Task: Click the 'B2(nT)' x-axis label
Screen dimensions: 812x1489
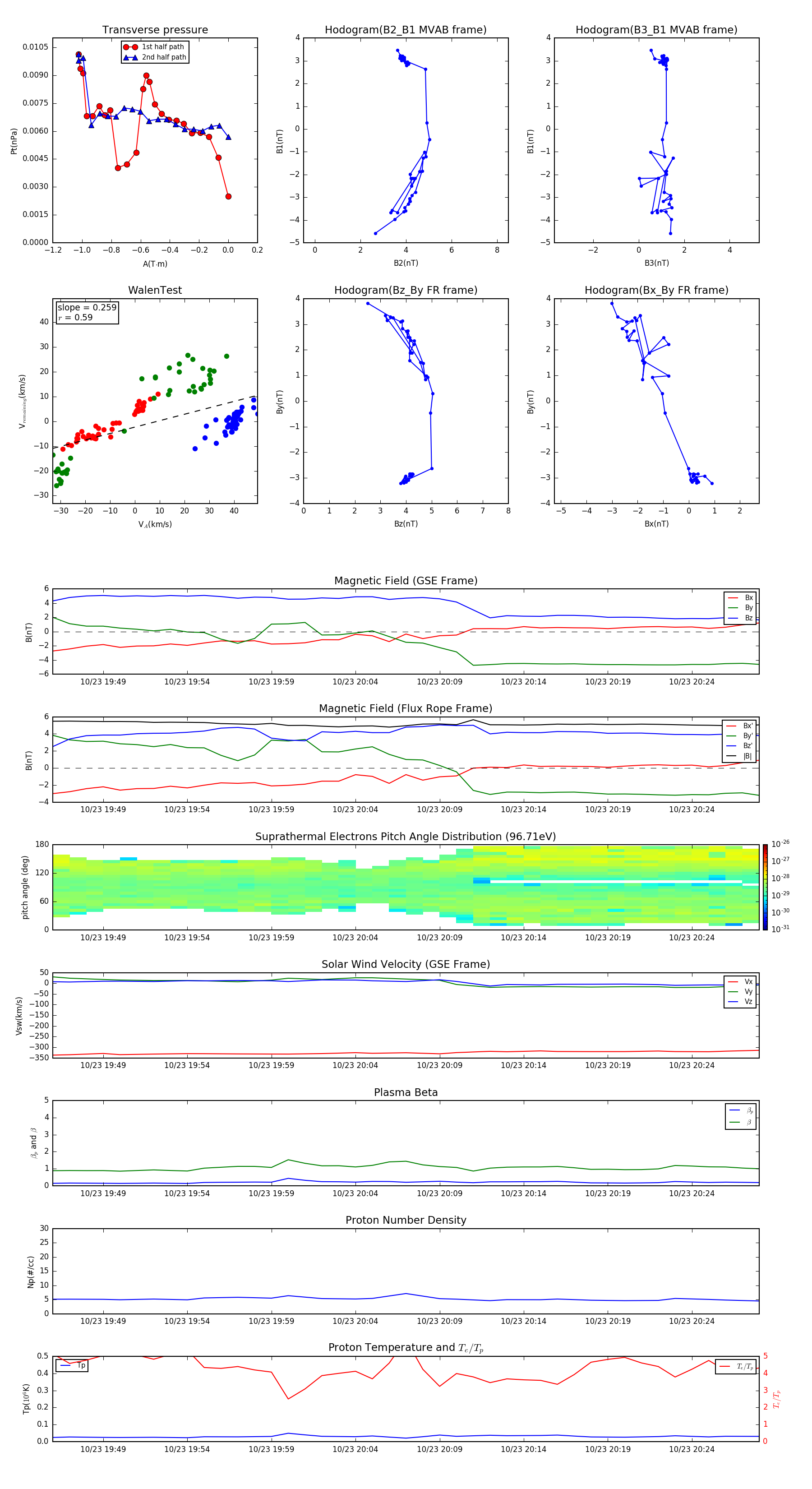Action: point(406,263)
